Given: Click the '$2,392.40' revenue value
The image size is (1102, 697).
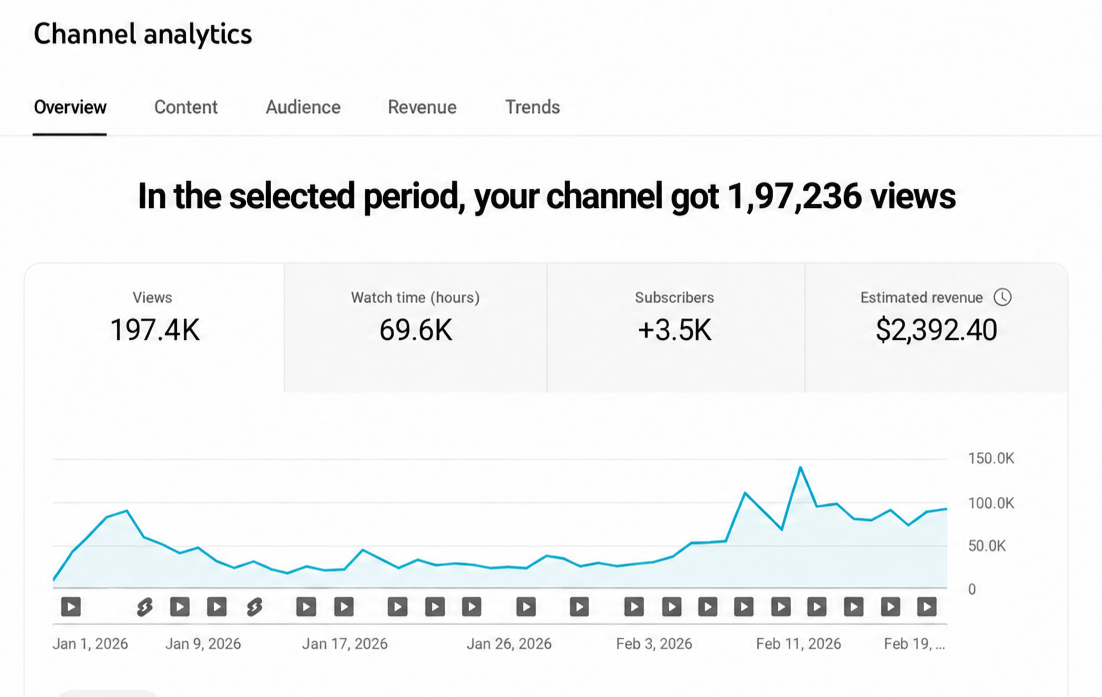Looking at the screenshot, I should (x=936, y=330).
